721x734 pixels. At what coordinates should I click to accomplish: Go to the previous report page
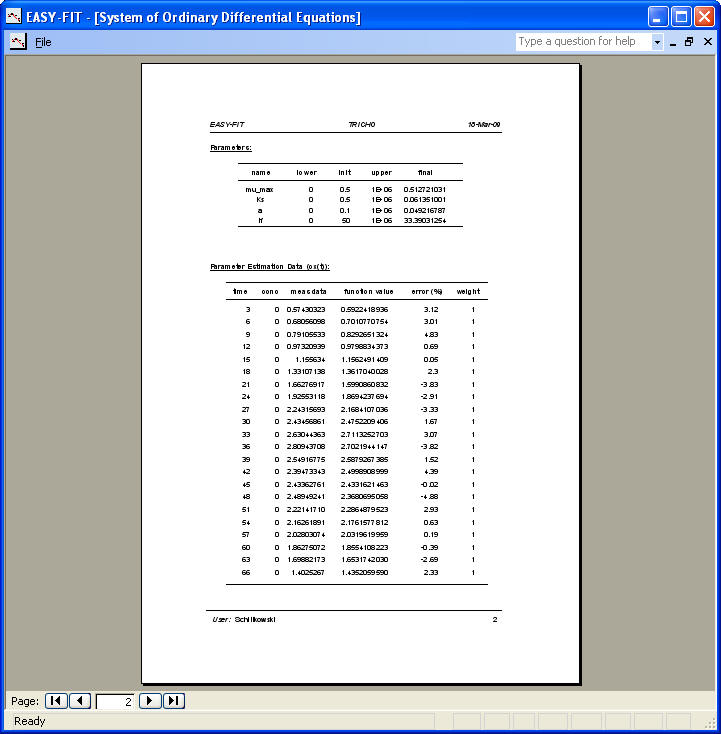(x=80, y=701)
